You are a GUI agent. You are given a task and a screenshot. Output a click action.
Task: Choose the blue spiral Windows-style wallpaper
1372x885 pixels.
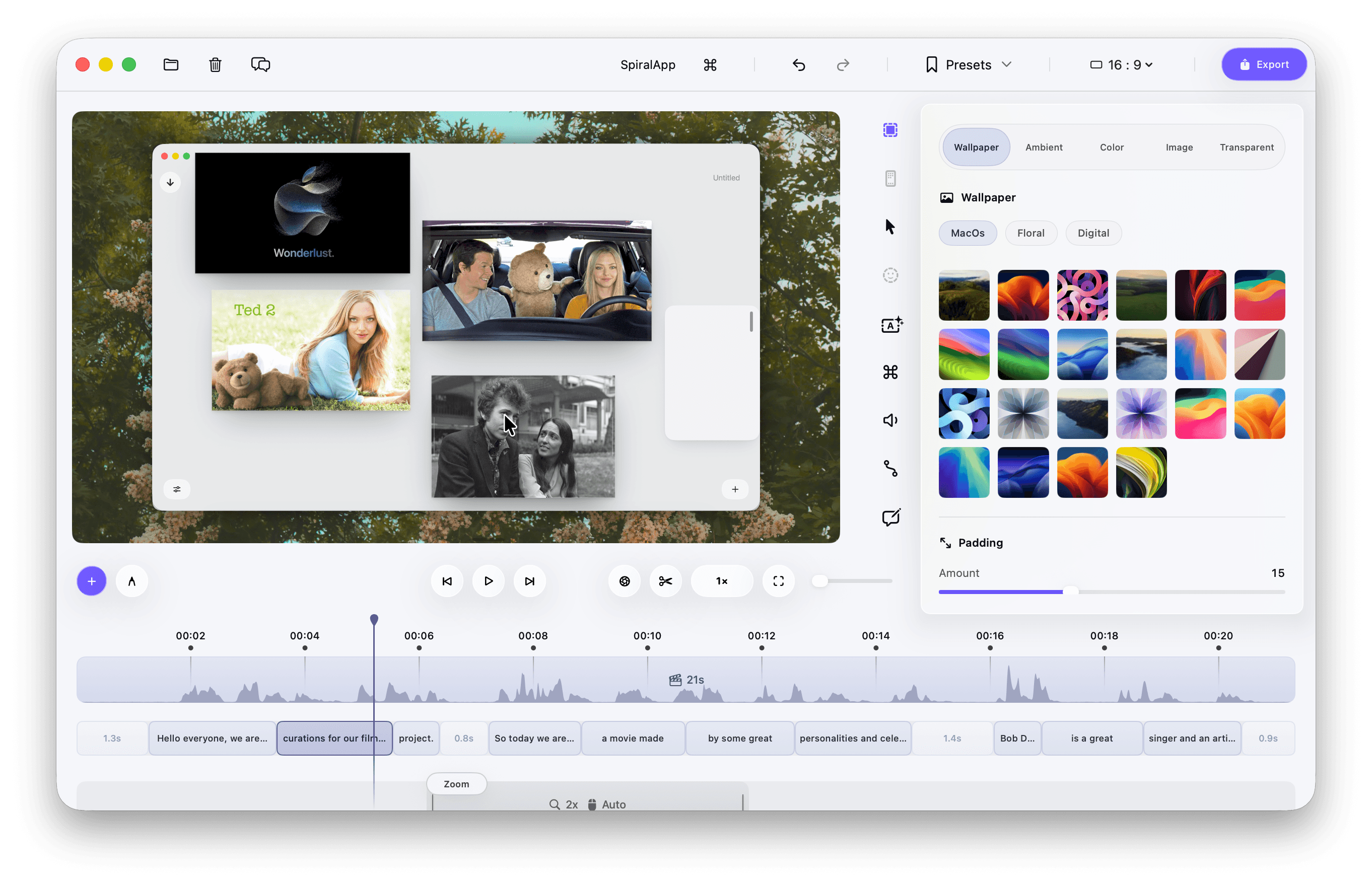pos(964,414)
